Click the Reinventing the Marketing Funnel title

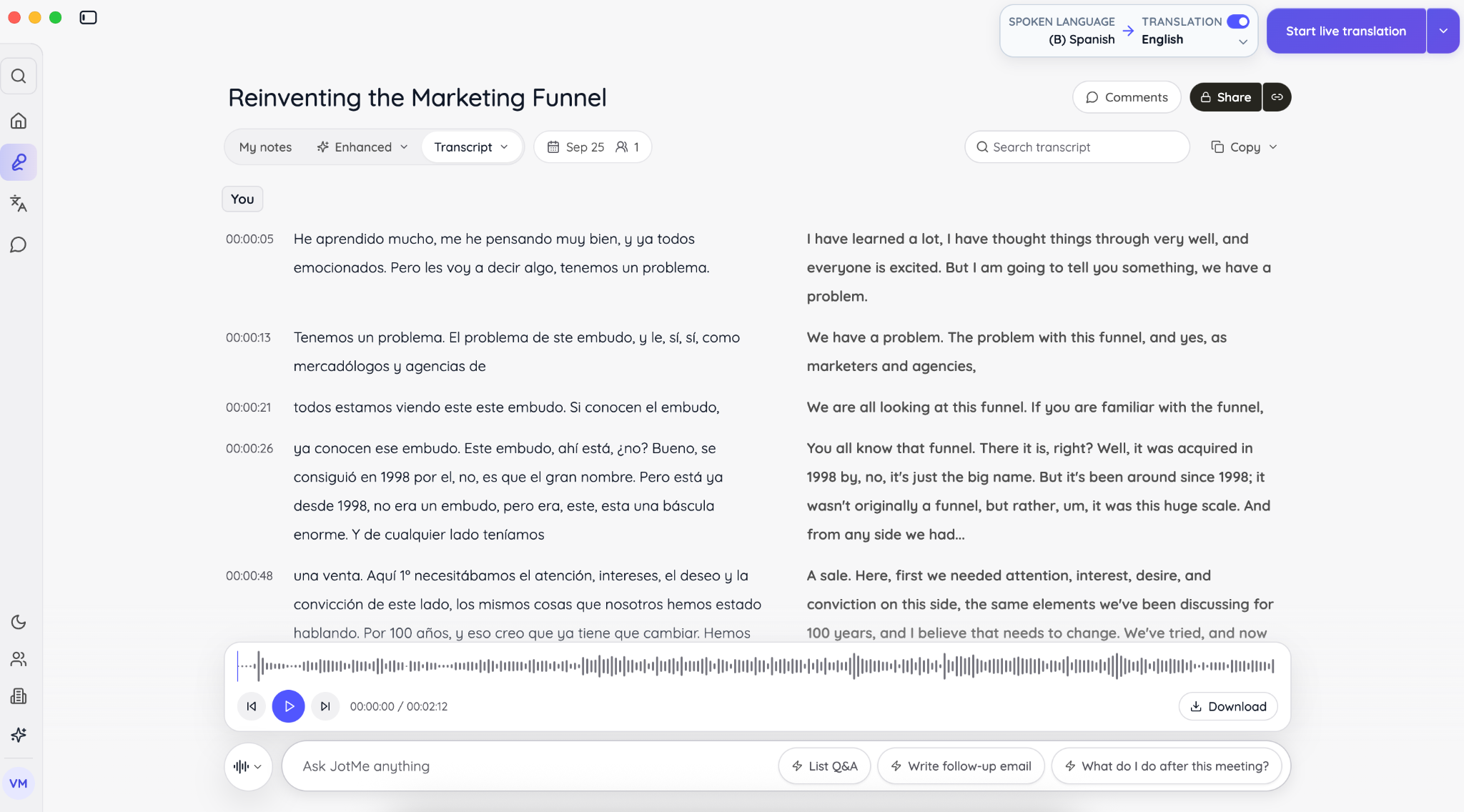pos(417,97)
